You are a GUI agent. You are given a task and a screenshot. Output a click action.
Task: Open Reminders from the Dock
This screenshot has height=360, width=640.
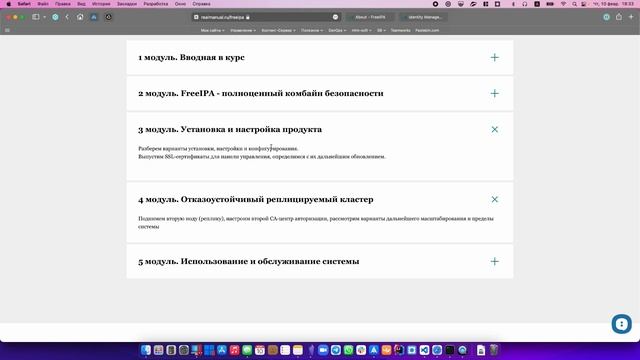[285, 350]
